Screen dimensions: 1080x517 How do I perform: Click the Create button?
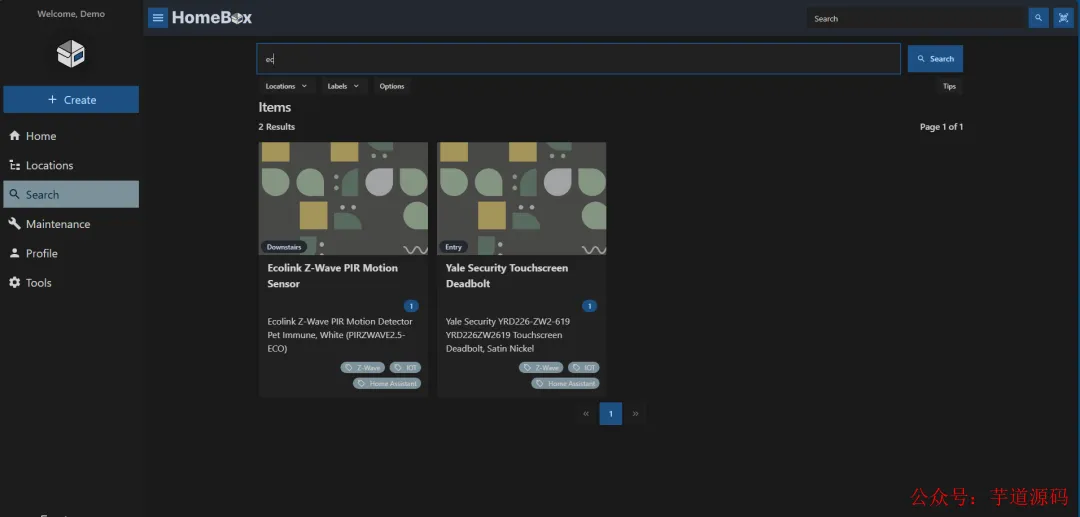(x=71, y=100)
